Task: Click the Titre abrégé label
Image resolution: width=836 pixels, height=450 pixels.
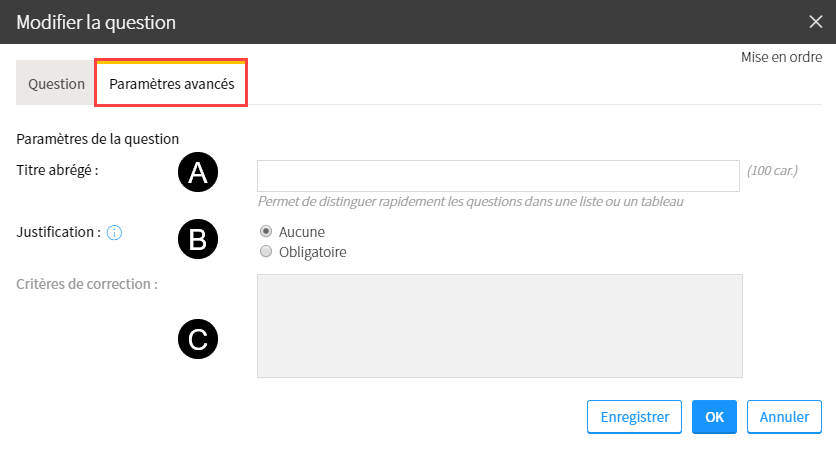Action: coord(58,170)
